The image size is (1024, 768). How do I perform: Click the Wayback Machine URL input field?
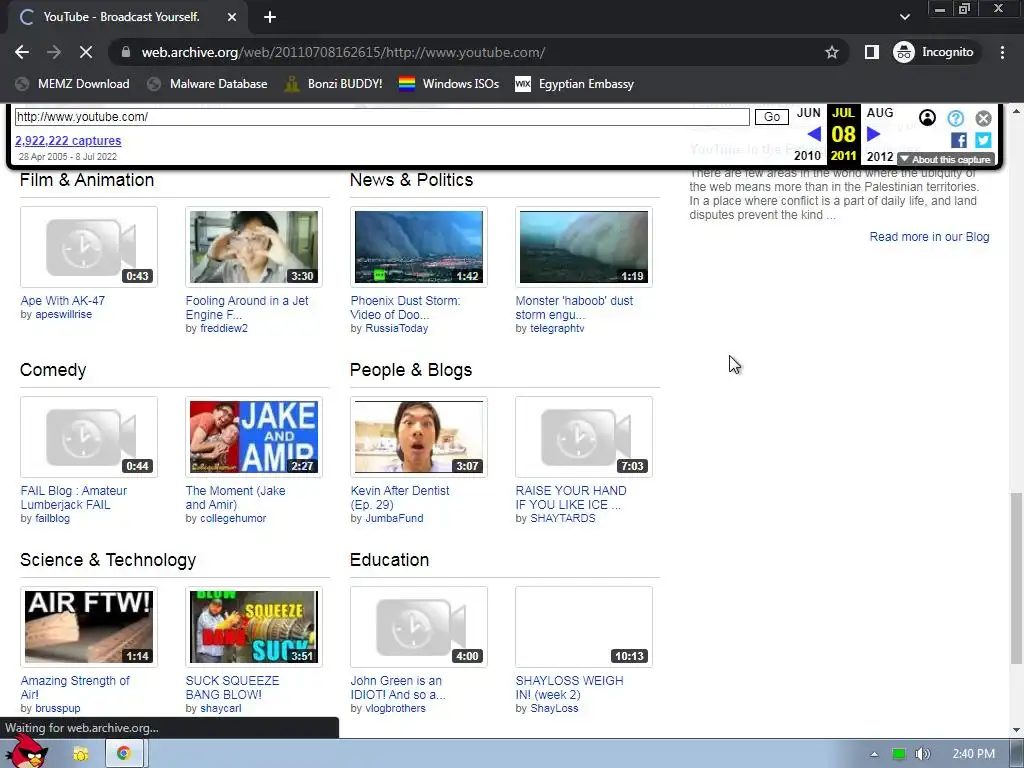382,117
